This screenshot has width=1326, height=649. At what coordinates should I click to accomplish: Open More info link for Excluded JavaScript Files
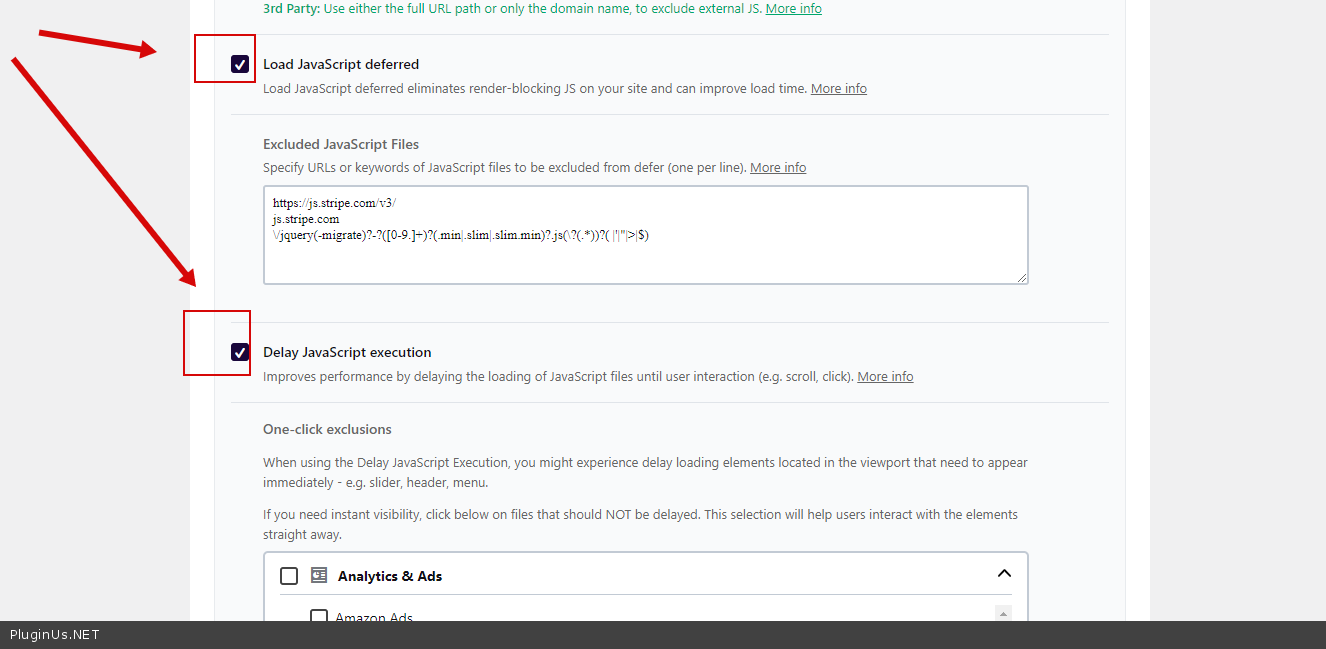tap(778, 167)
